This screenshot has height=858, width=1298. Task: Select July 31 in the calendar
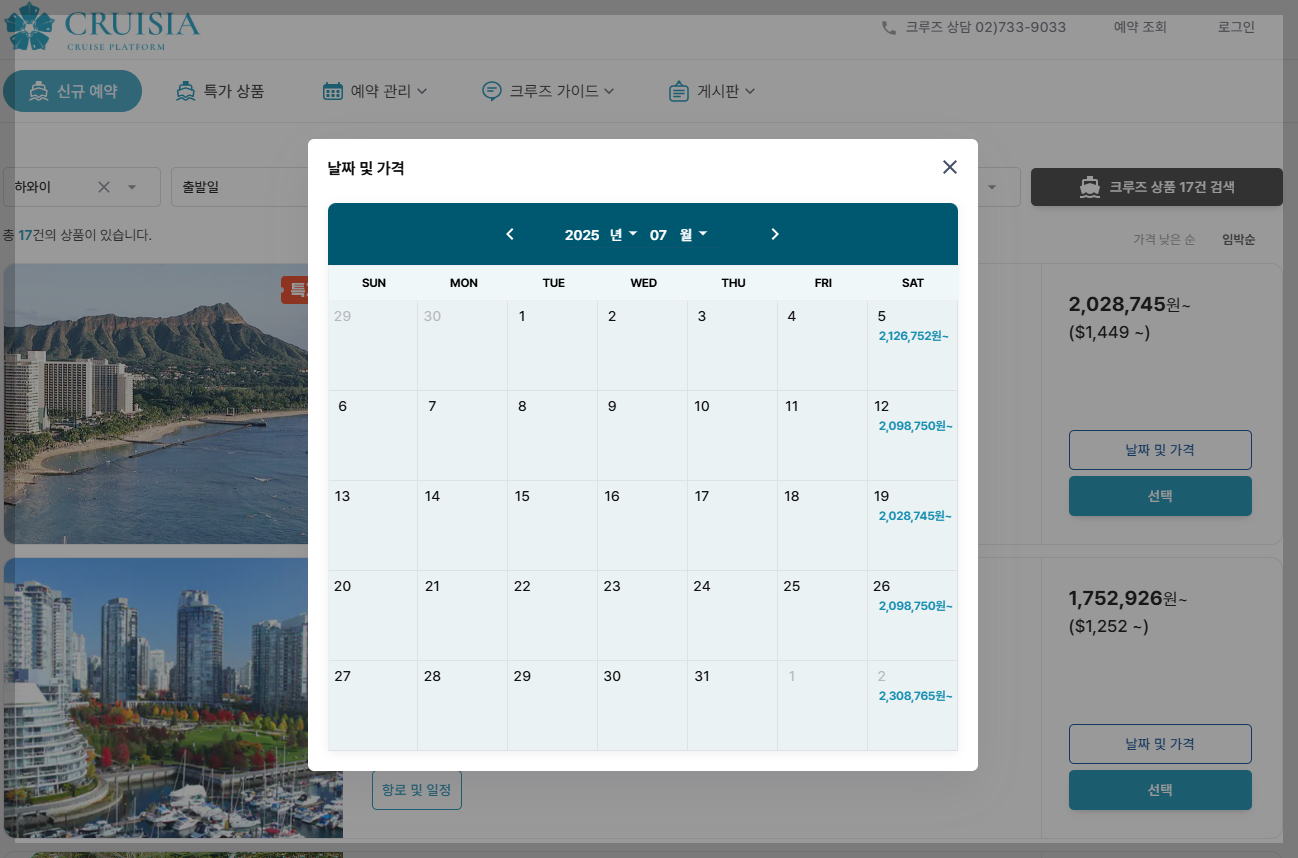tap(733, 705)
